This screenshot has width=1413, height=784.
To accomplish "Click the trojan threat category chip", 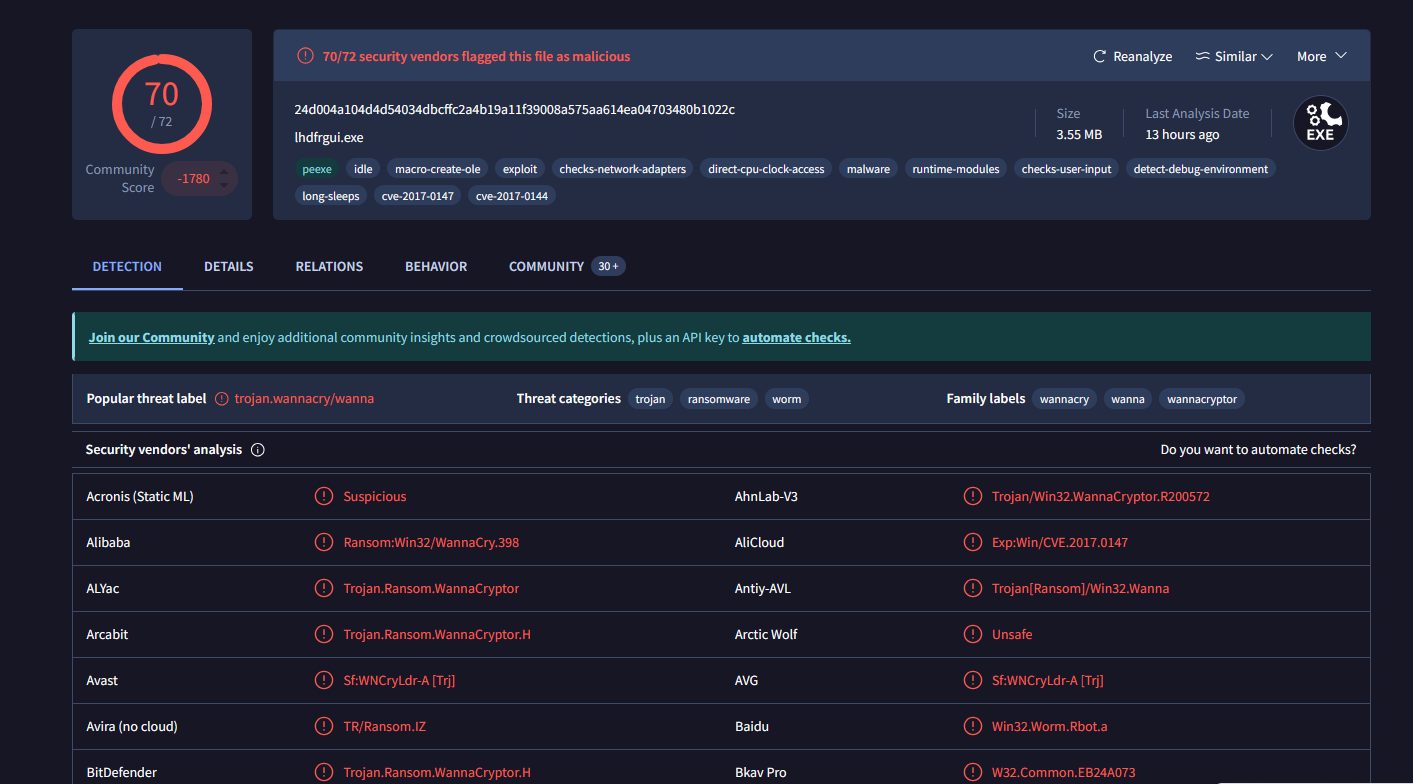I will click(x=650, y=399).
